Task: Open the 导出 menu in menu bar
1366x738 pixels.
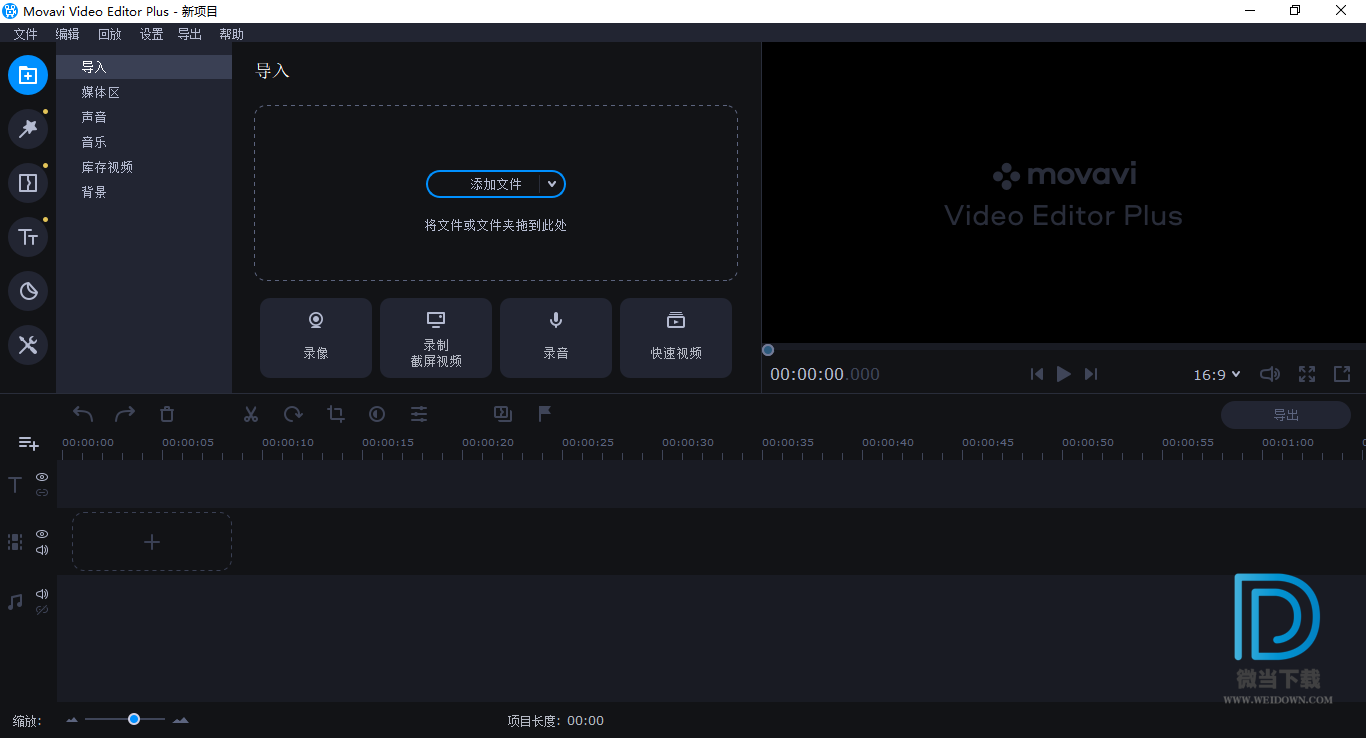Action: 189,34
